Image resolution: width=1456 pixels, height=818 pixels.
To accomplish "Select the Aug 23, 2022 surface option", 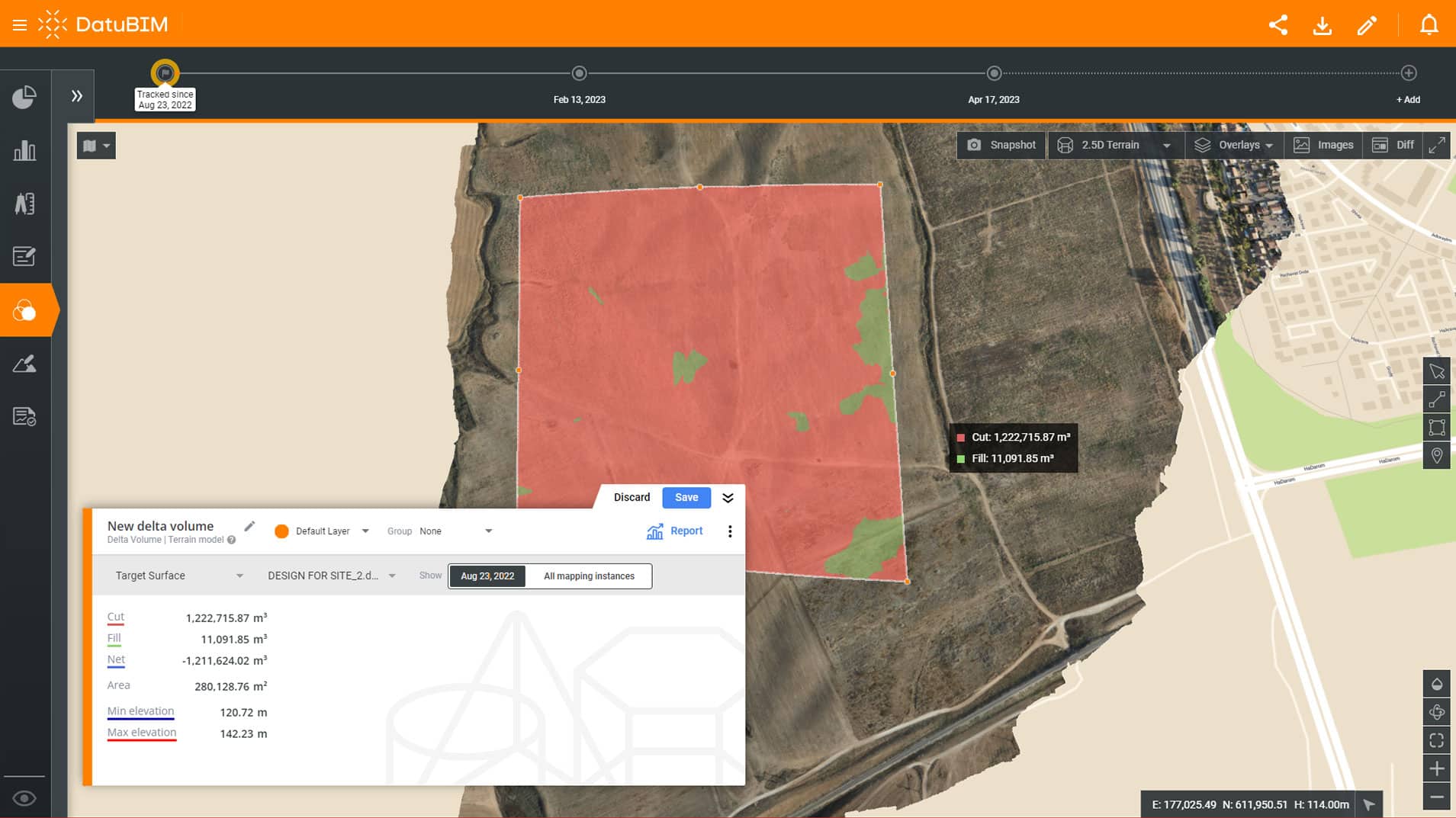I will click(x=487, y=576).
